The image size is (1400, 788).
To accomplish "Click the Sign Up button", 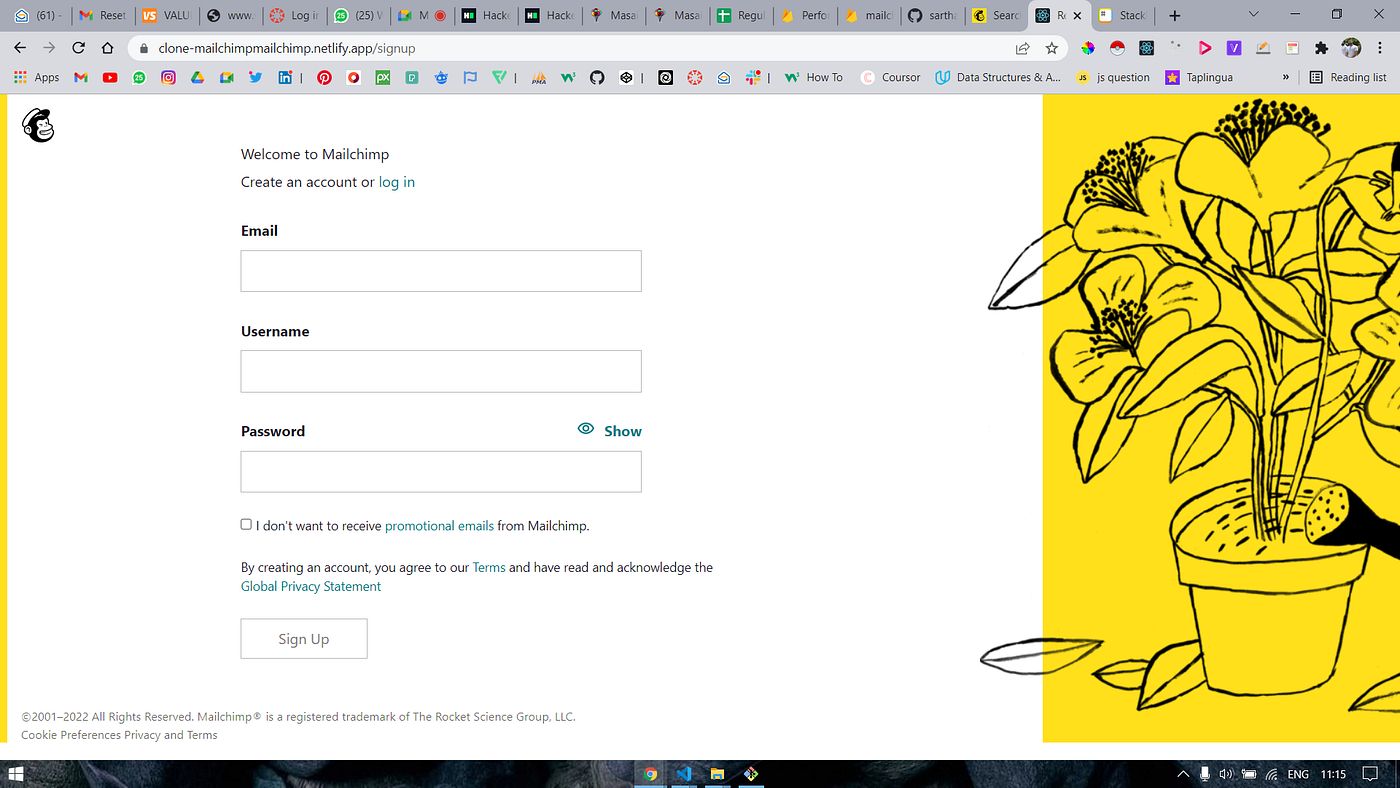I will pos(304,638).
